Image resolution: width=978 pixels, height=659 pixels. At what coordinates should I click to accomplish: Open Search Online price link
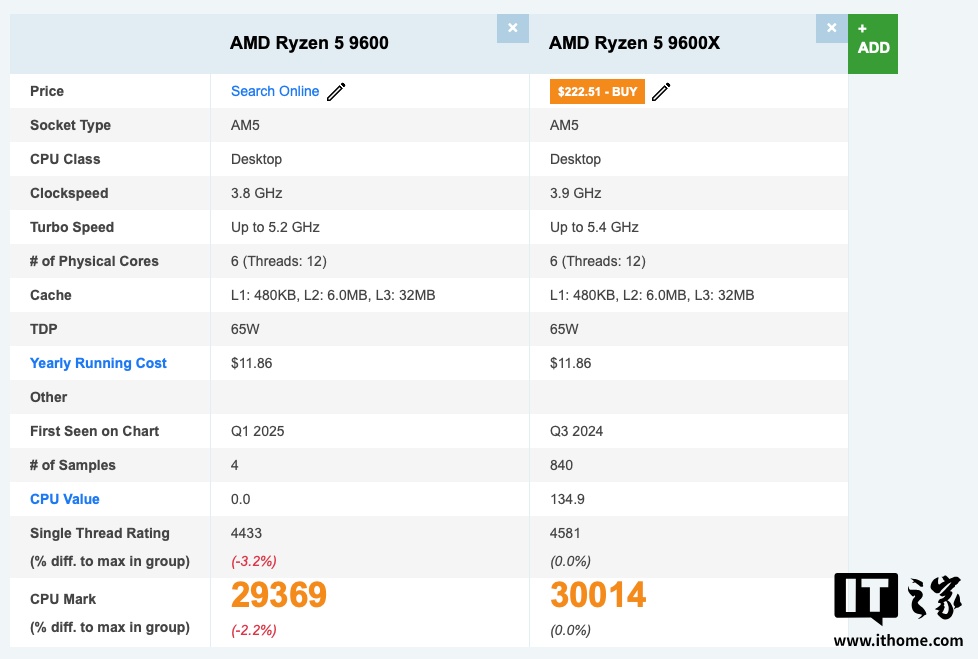(275, 91)
